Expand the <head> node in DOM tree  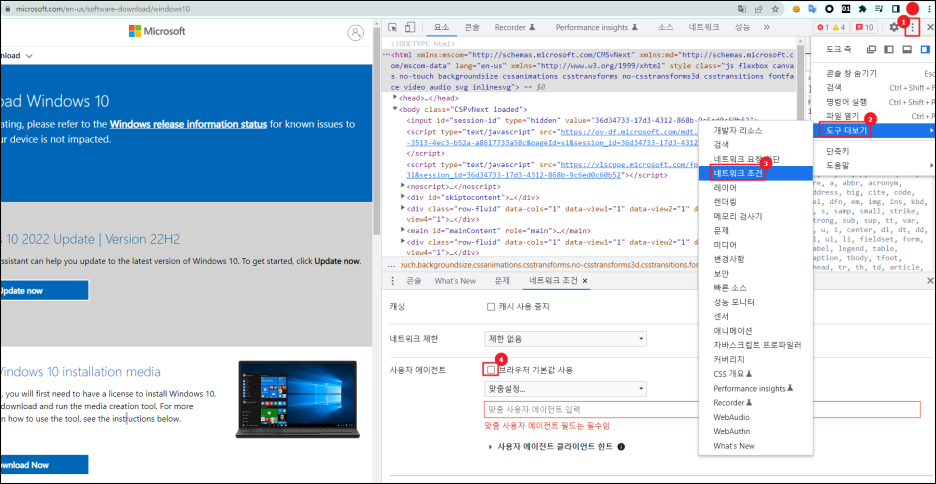(395, 97)
